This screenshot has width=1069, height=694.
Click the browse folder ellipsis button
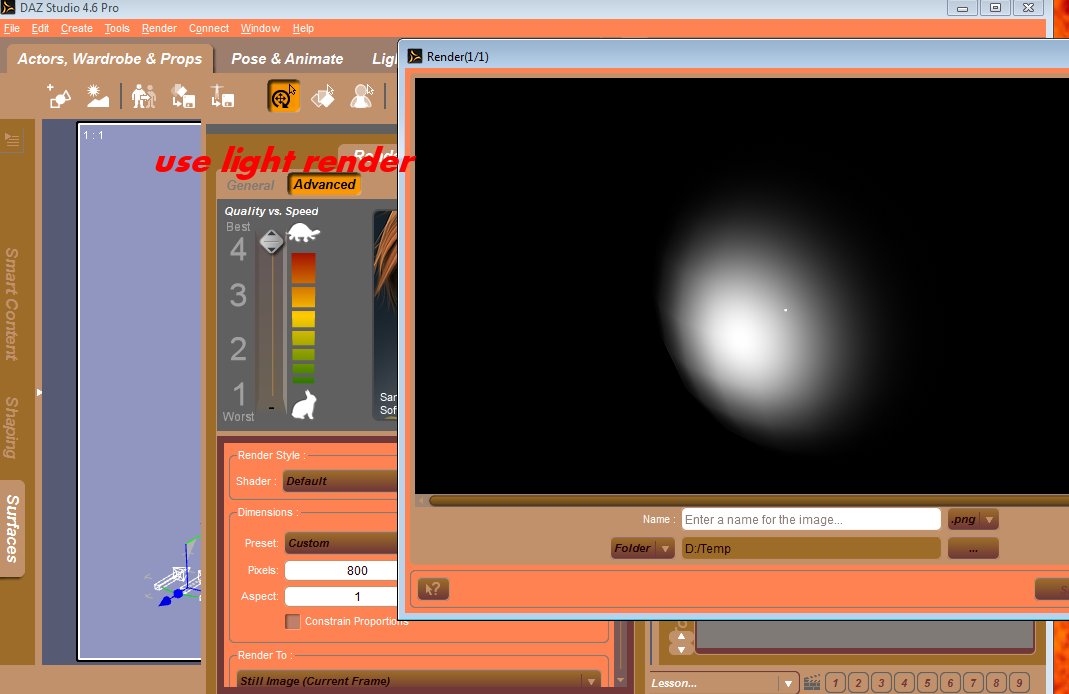[x=973, y=548]
